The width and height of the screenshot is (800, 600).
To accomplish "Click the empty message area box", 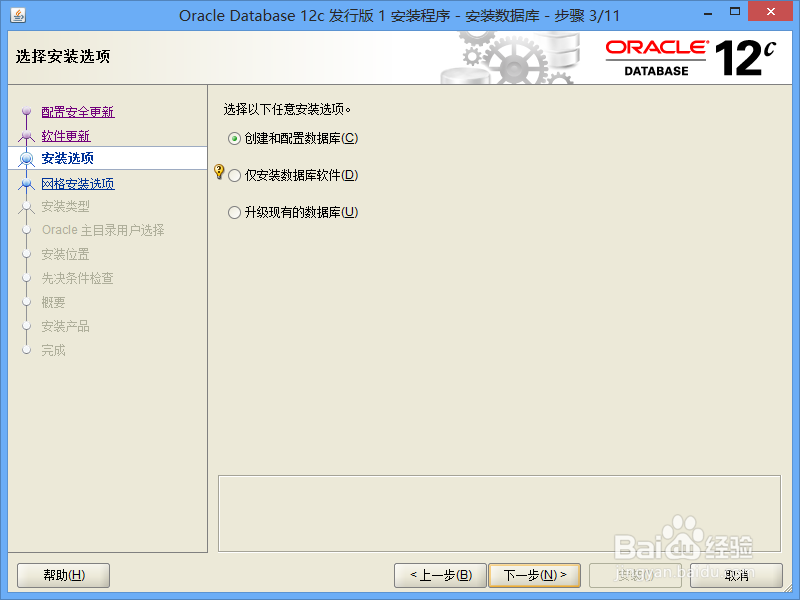I will point(499,514).
